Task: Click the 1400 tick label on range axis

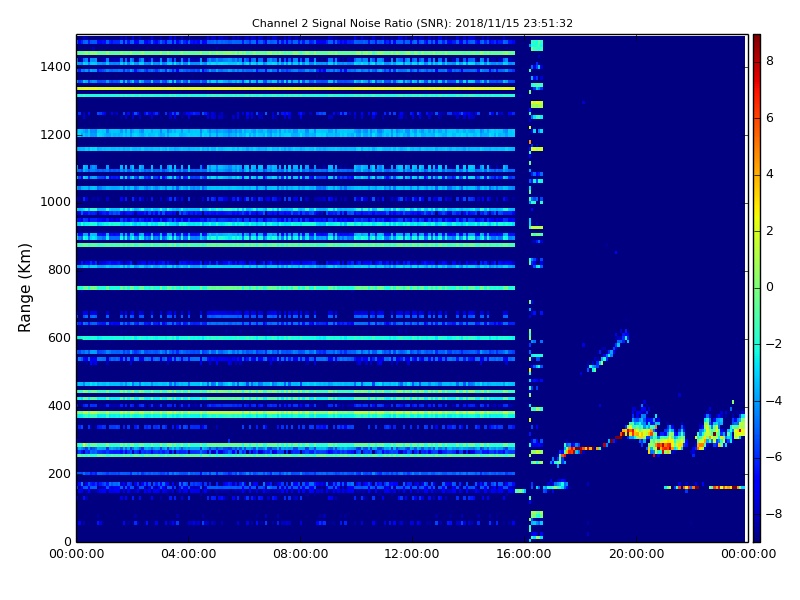Action: (56, 67)
